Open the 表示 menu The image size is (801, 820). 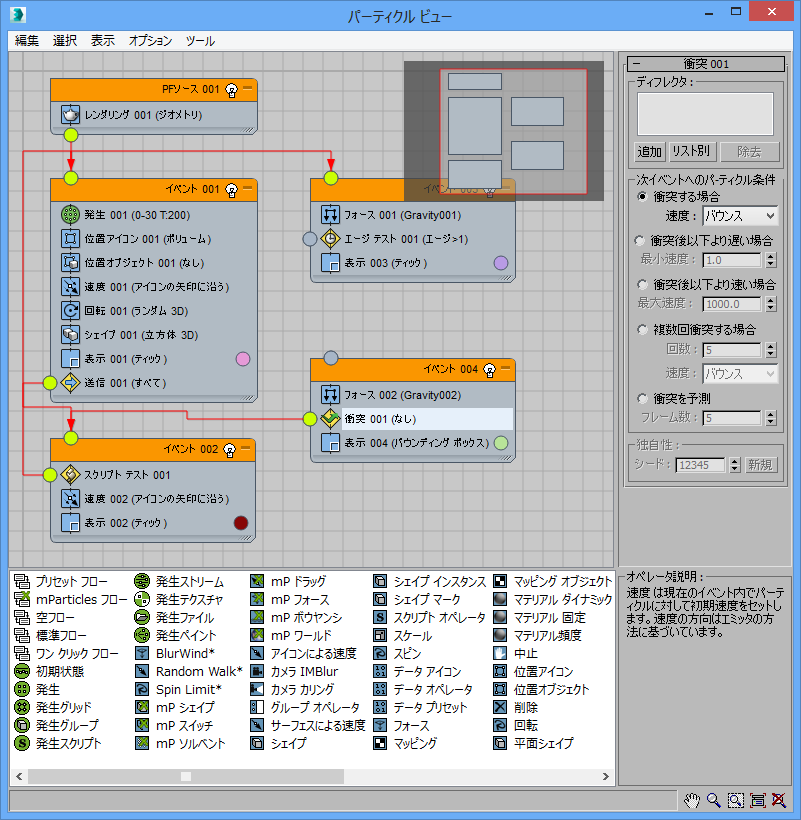click(x=102, y=41)
